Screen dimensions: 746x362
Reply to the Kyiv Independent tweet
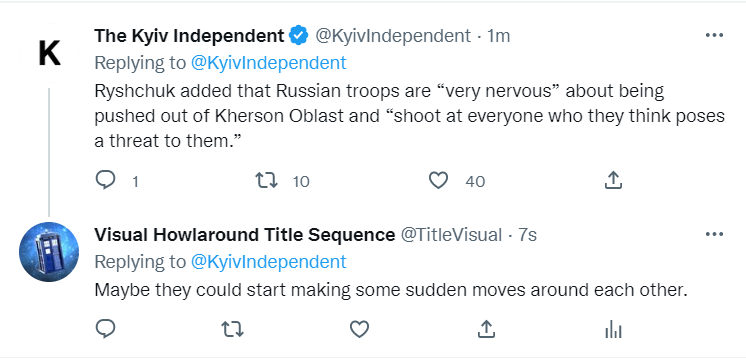click(x=105, y=180)
